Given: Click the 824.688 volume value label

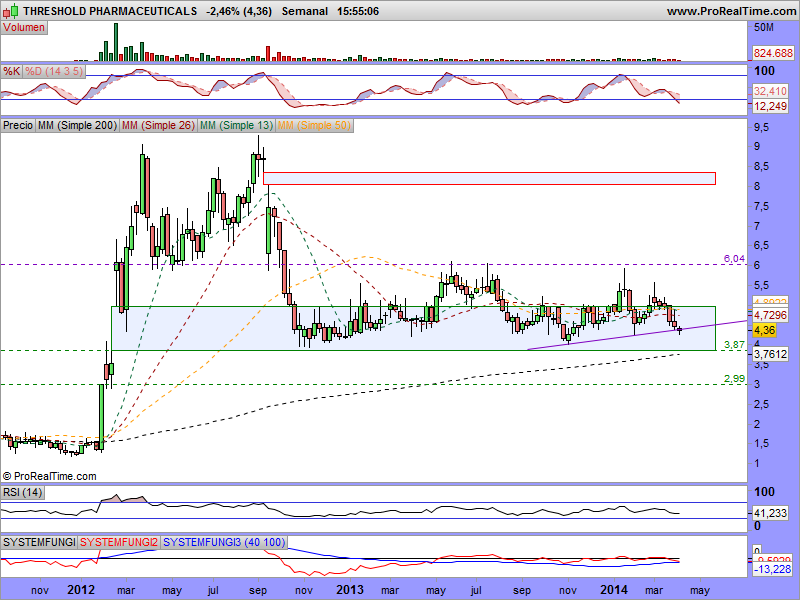Looking at the screenshot, I should click(x=773, y=53).
